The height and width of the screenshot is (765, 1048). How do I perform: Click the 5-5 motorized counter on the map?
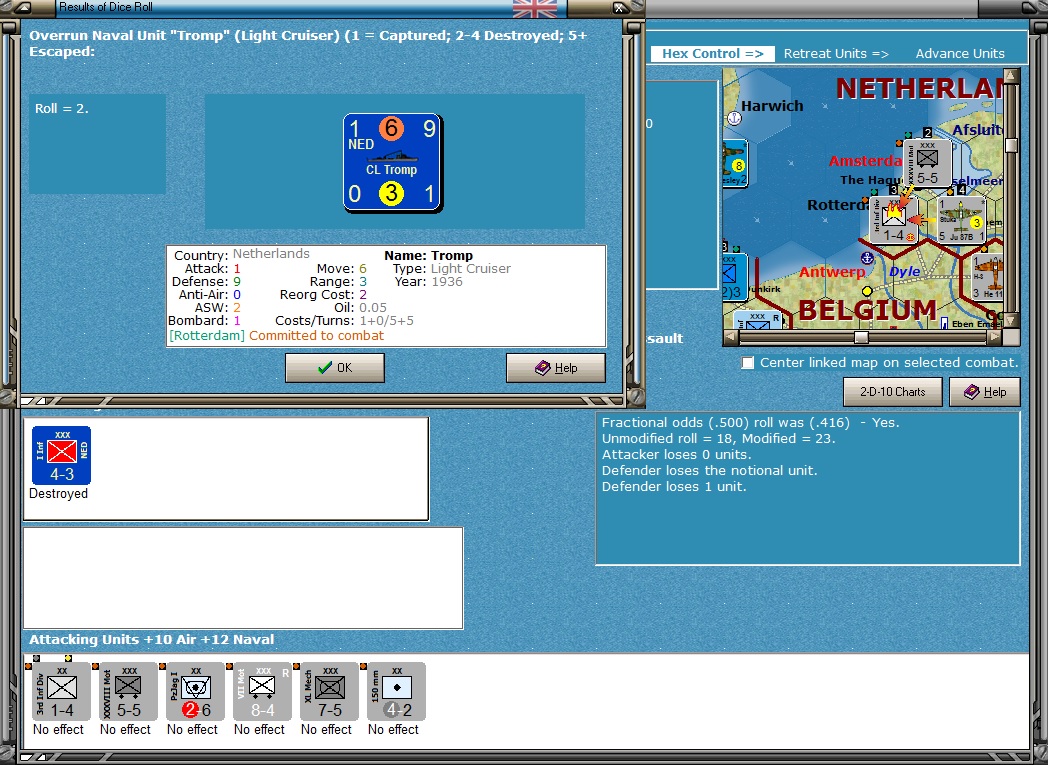point(928,163)
